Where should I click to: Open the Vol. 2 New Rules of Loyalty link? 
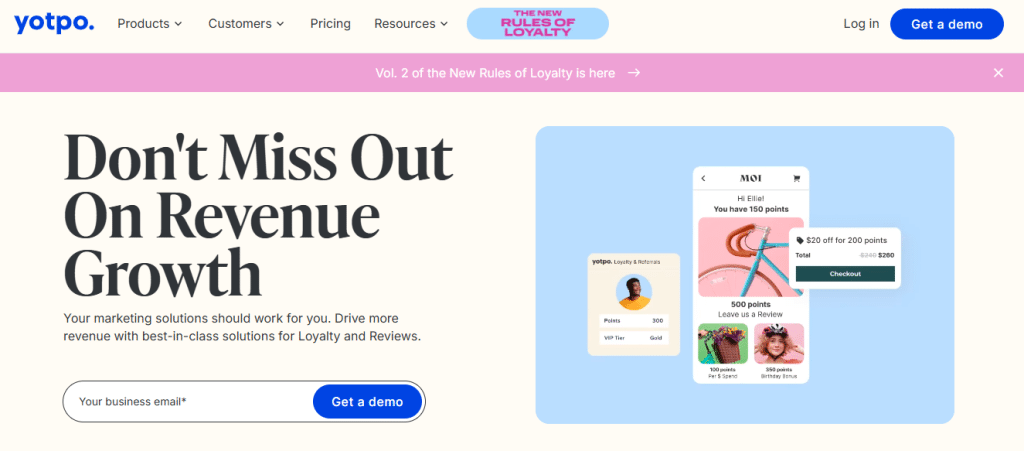click(x=495, y=73)
